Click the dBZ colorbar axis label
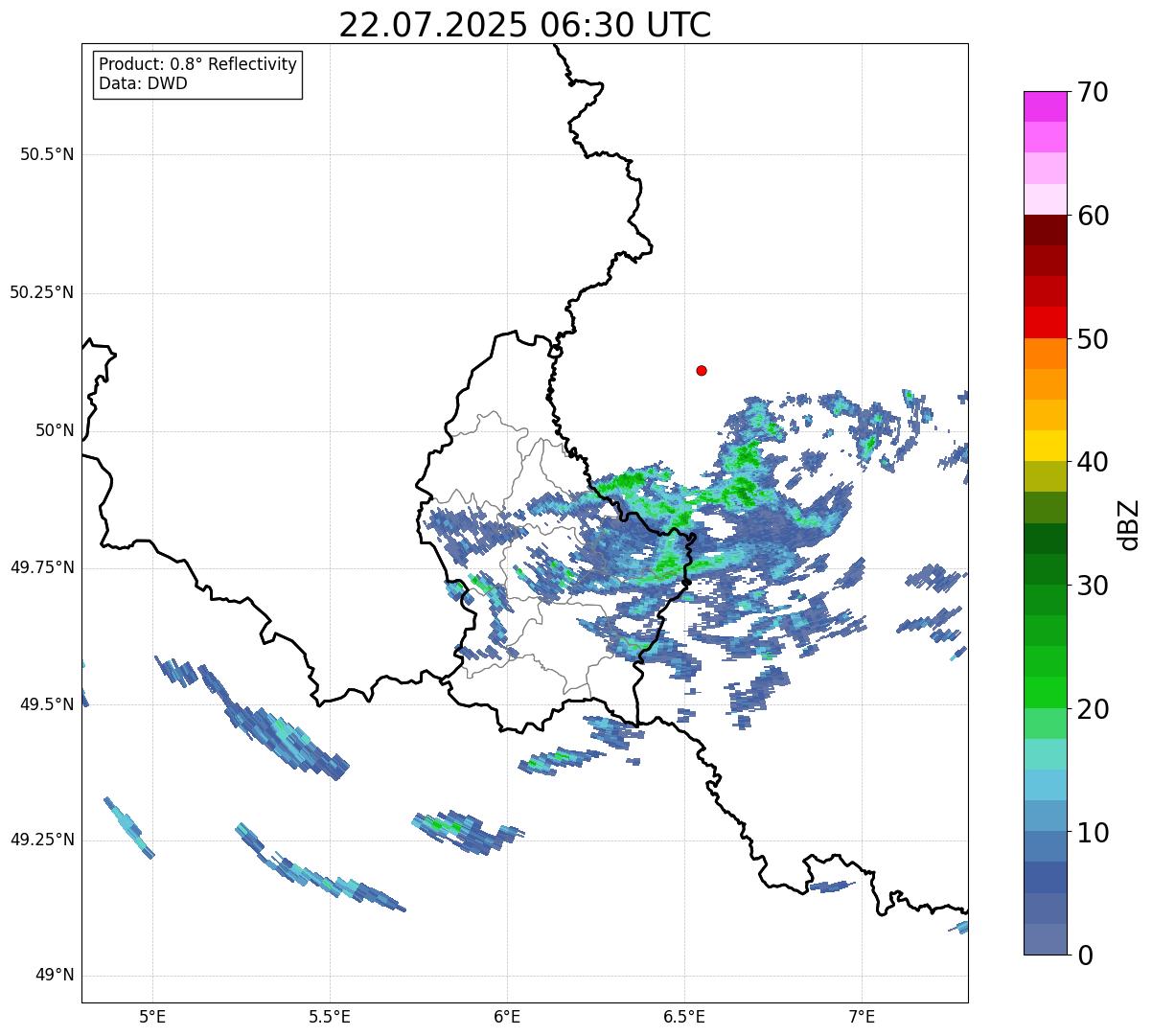The width and height of the screenshot is (1152, 1036). tap(1129, 524)
